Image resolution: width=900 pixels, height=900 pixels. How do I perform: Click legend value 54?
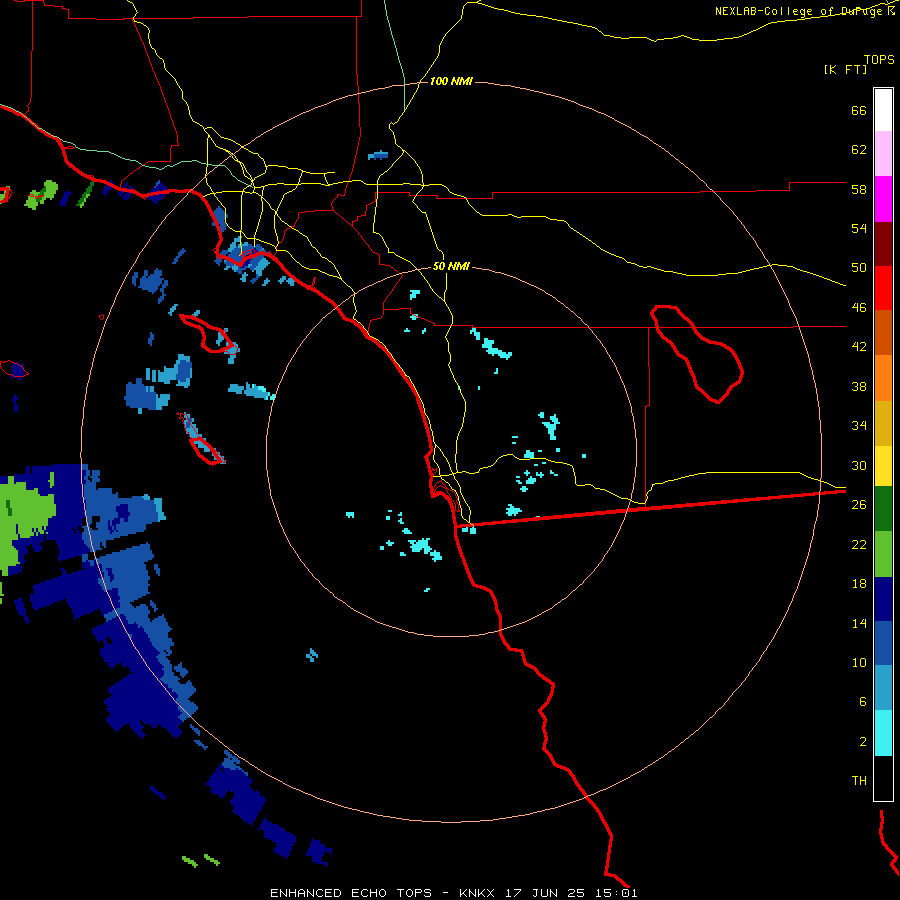(859, 228)
